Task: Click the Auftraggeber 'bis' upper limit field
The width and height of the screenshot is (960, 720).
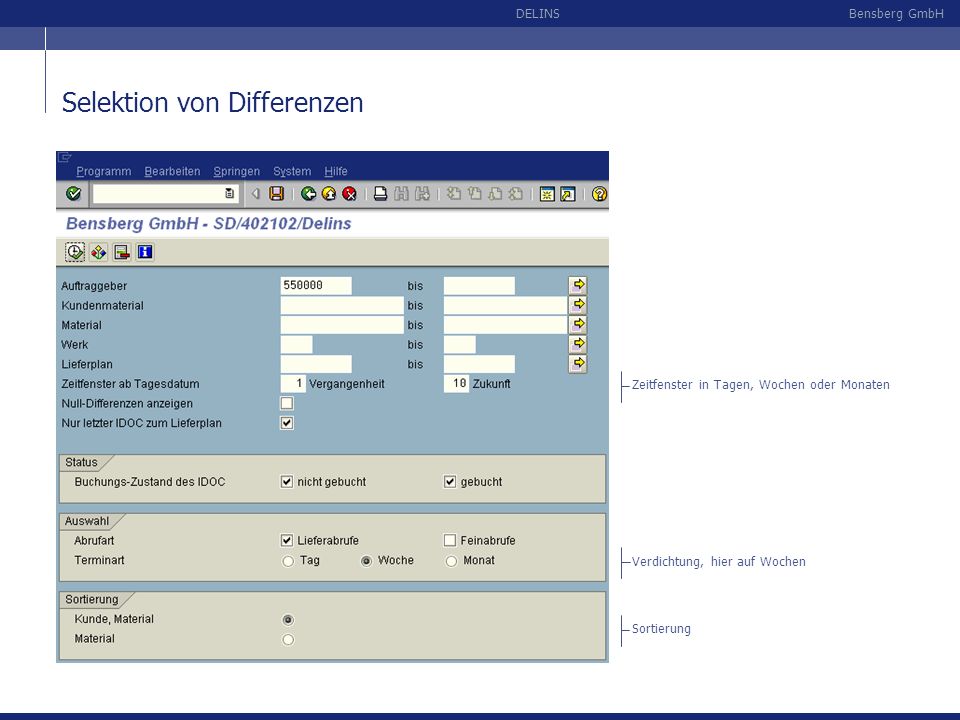Action: (479, 285)
